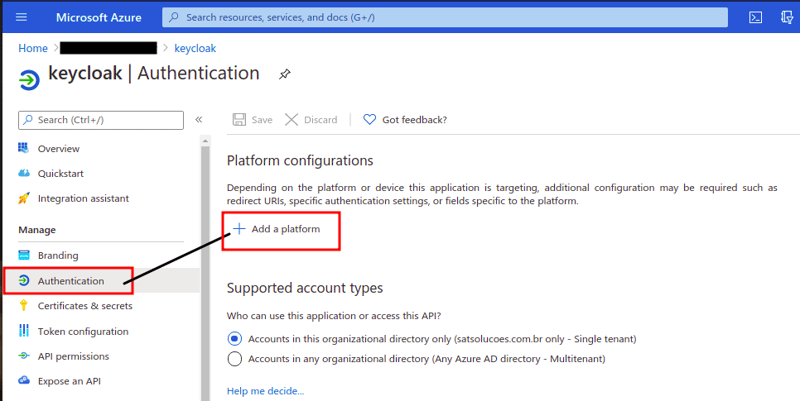Image resolution: width=800 pixels, height=401 pixels.
Task: Click the Save button label
Action: [262, 120]
